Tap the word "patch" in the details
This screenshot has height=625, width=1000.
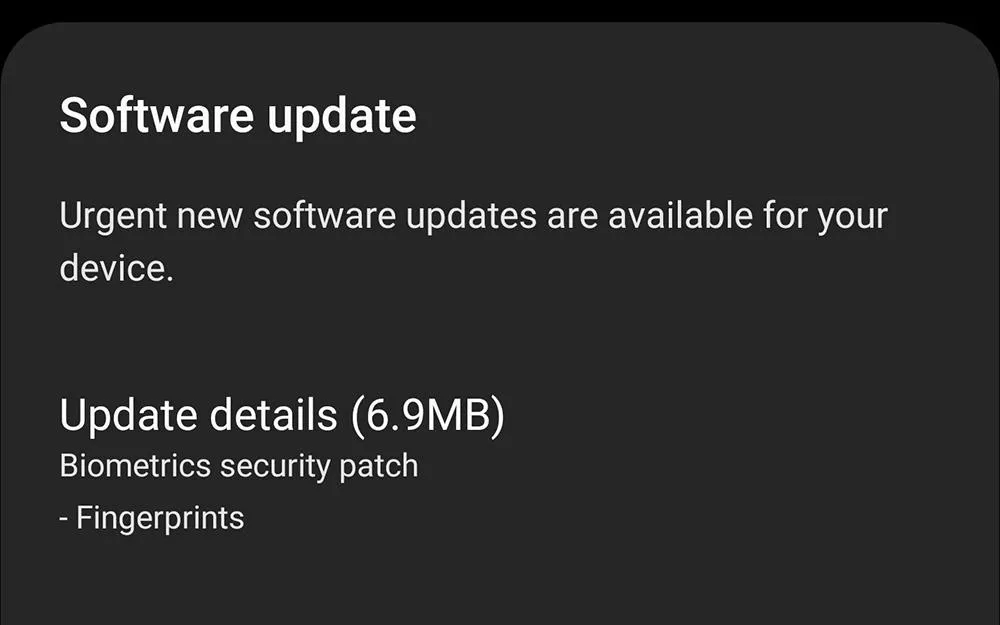[379, 467]
